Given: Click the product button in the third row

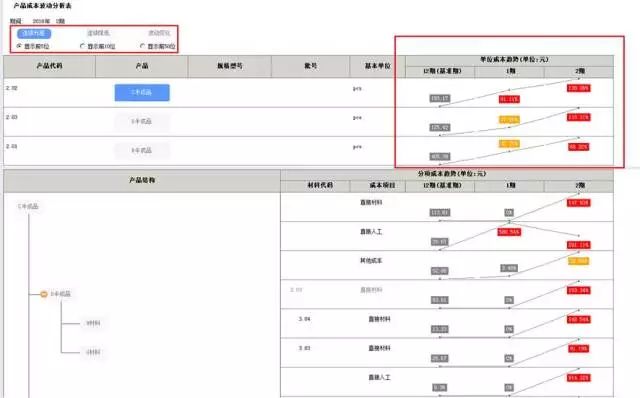Looking at the screenshot, I should point(142,150).
